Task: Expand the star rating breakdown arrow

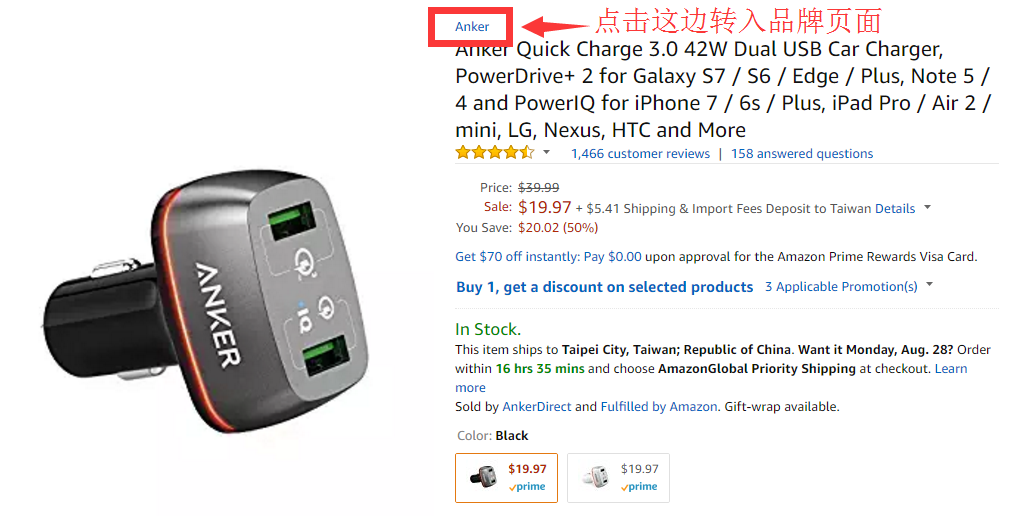Action: coord(547,153)
